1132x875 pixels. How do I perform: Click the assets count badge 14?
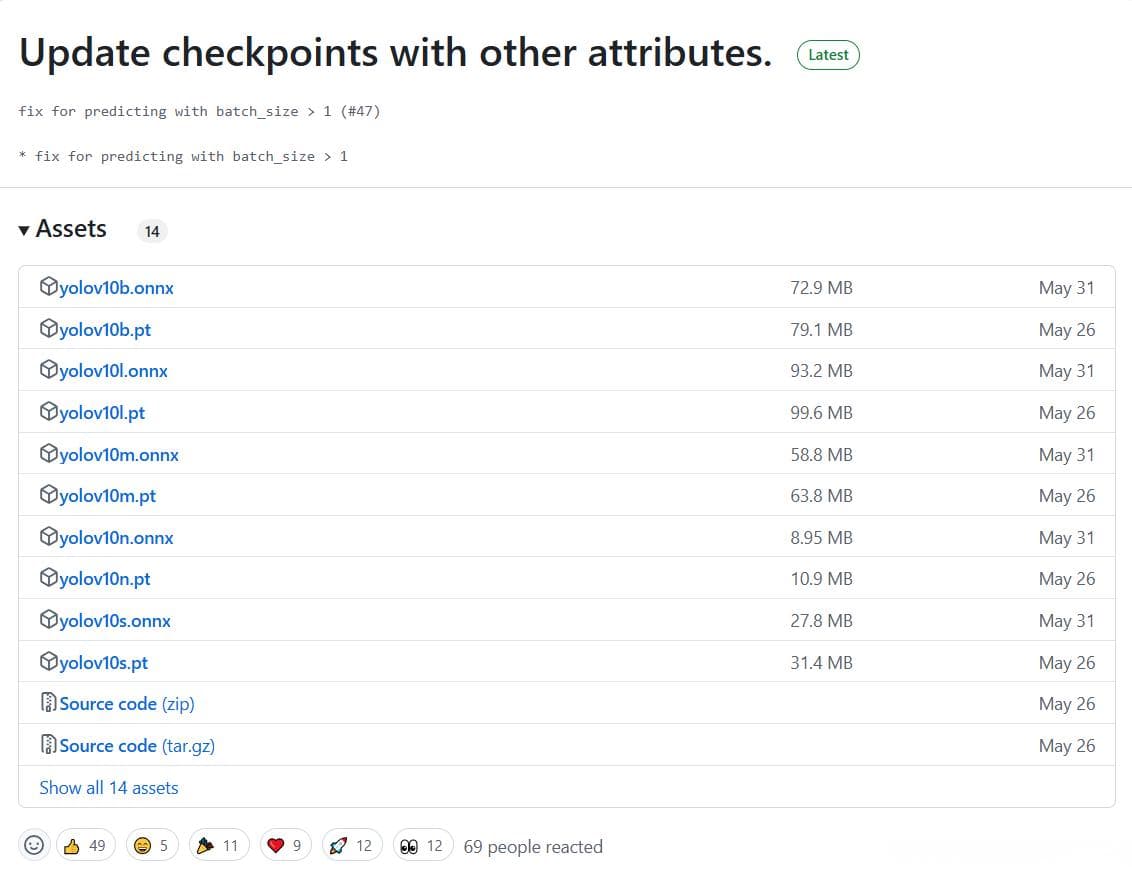point(152,231)
